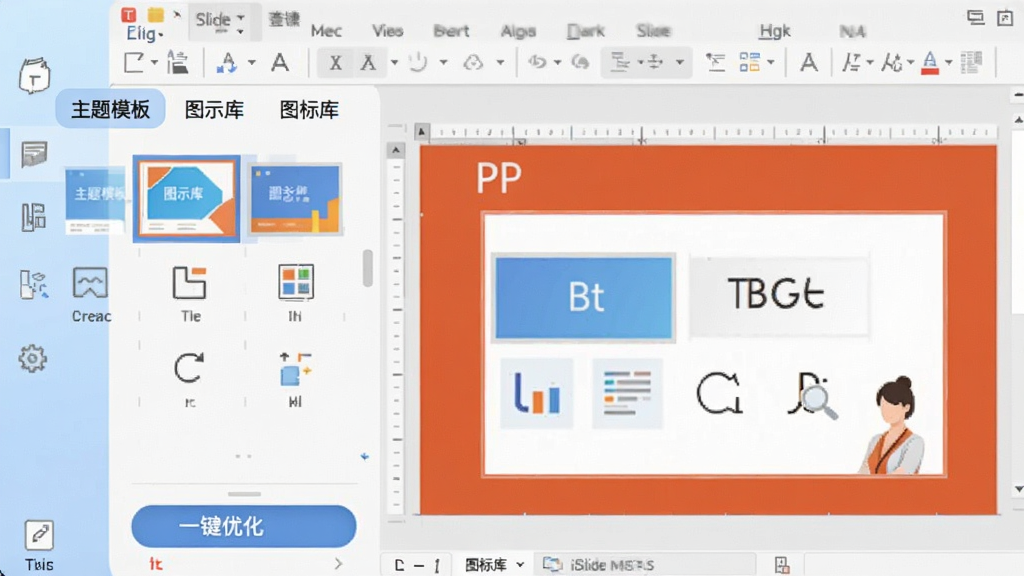Click the woman illustration on slide
This screenshot has width=1024, height=576.
click(893, 424)
